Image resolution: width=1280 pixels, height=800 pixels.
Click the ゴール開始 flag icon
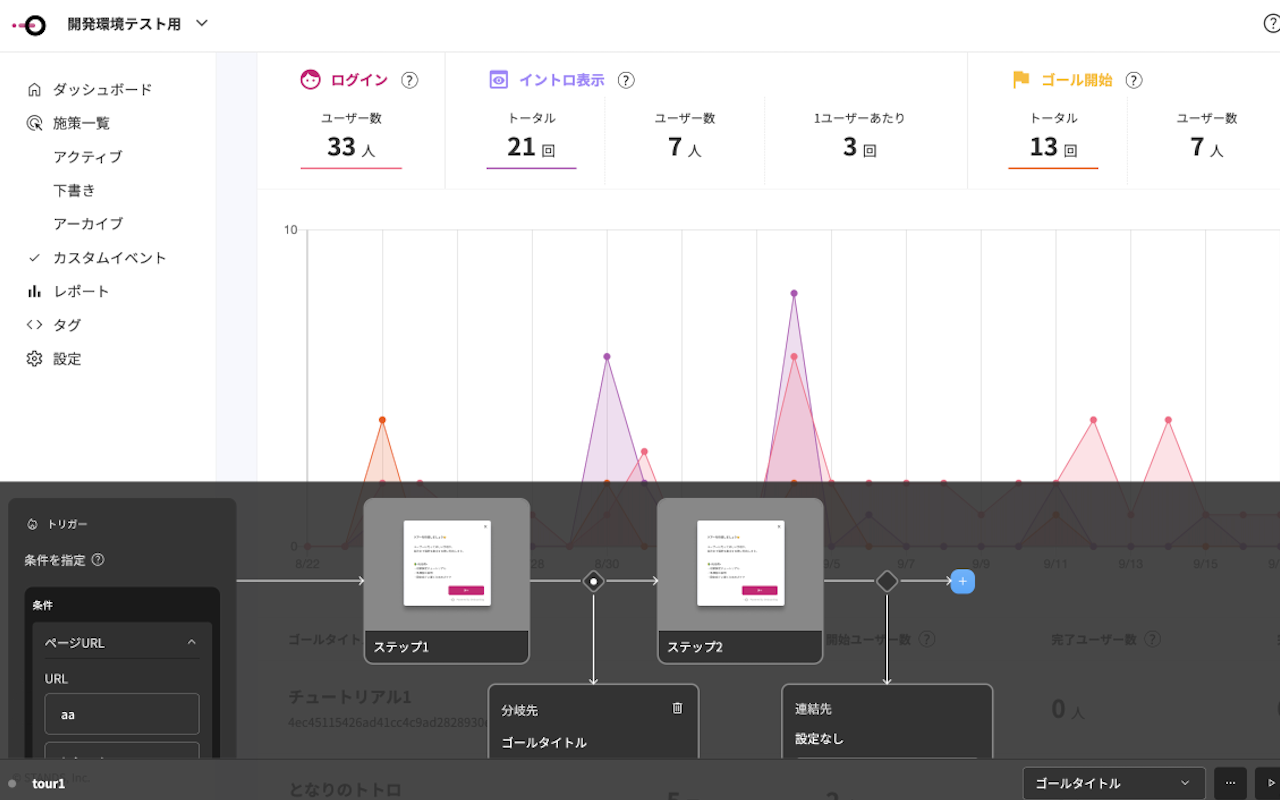[1021, 80]
